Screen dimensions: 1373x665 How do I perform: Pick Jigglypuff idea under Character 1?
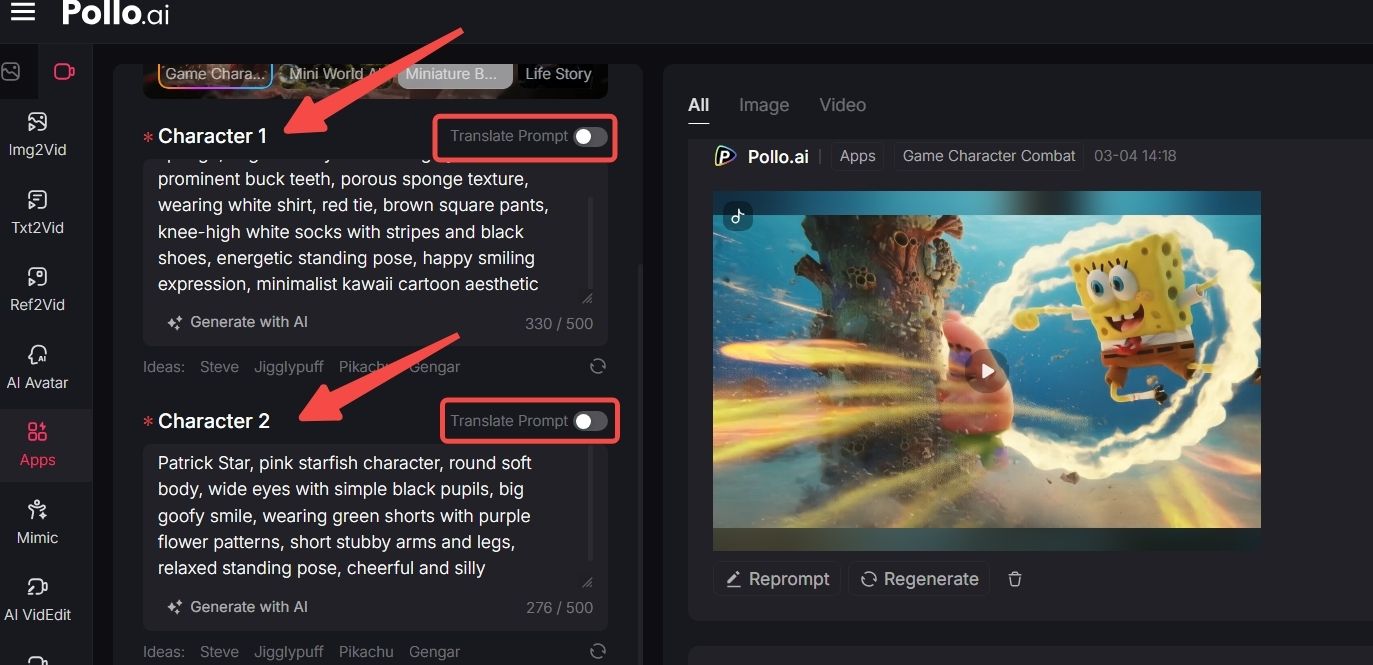coord(289,367)
